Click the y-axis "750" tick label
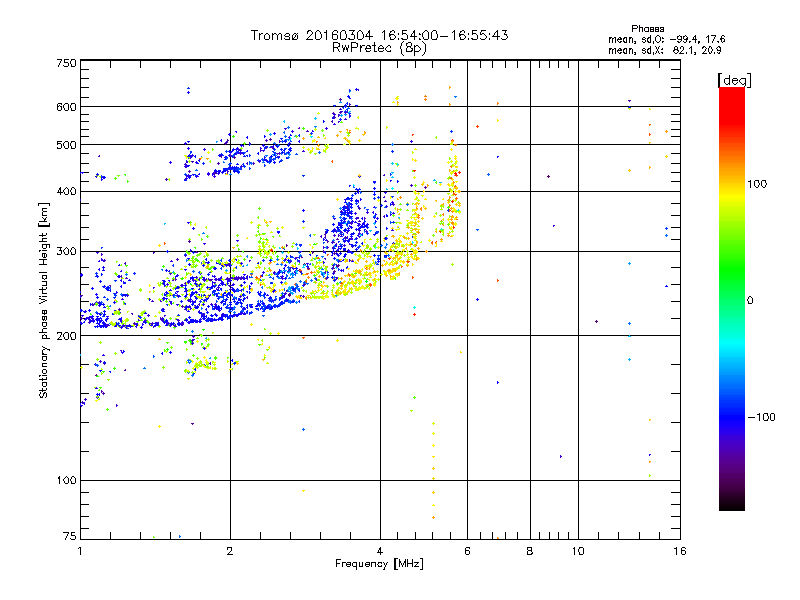Screen dimensions: 800x600 pyautogui.click(x=66, y=63)
